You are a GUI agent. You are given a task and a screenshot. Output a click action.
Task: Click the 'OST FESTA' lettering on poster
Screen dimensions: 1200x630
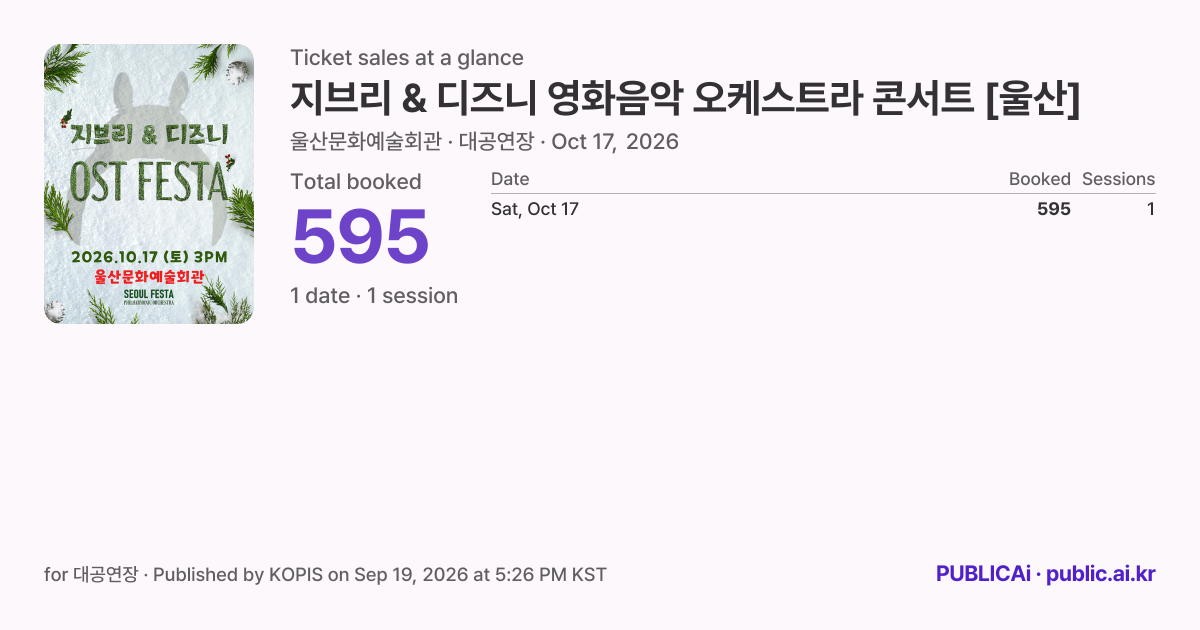coord(147,182)
